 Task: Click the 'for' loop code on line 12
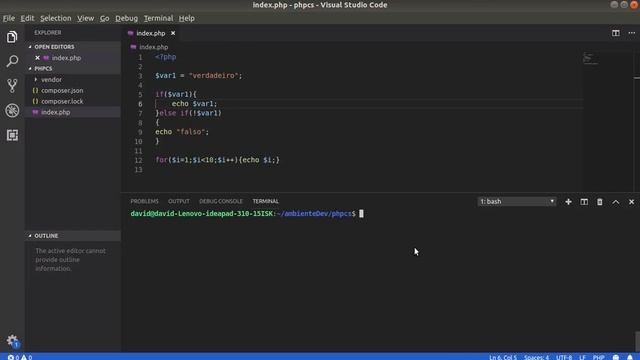tap(217, 160)
